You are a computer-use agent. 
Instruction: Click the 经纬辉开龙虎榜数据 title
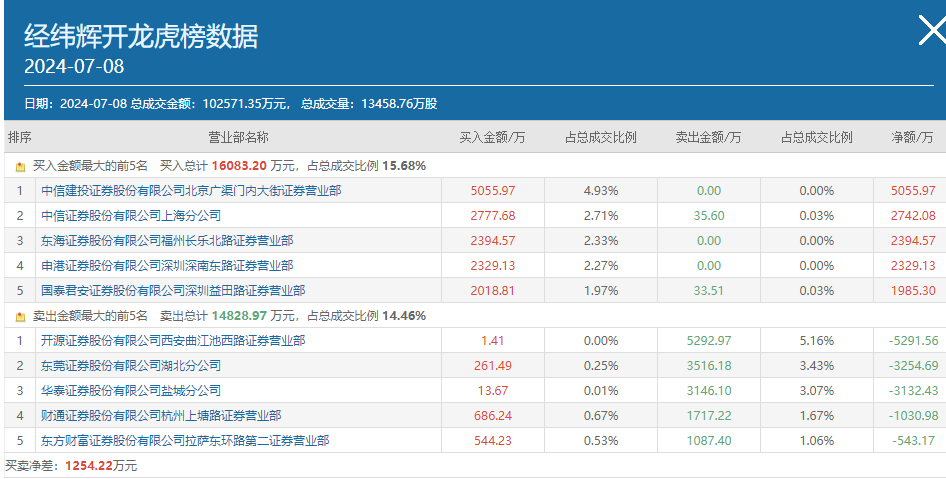pos(141,36)
